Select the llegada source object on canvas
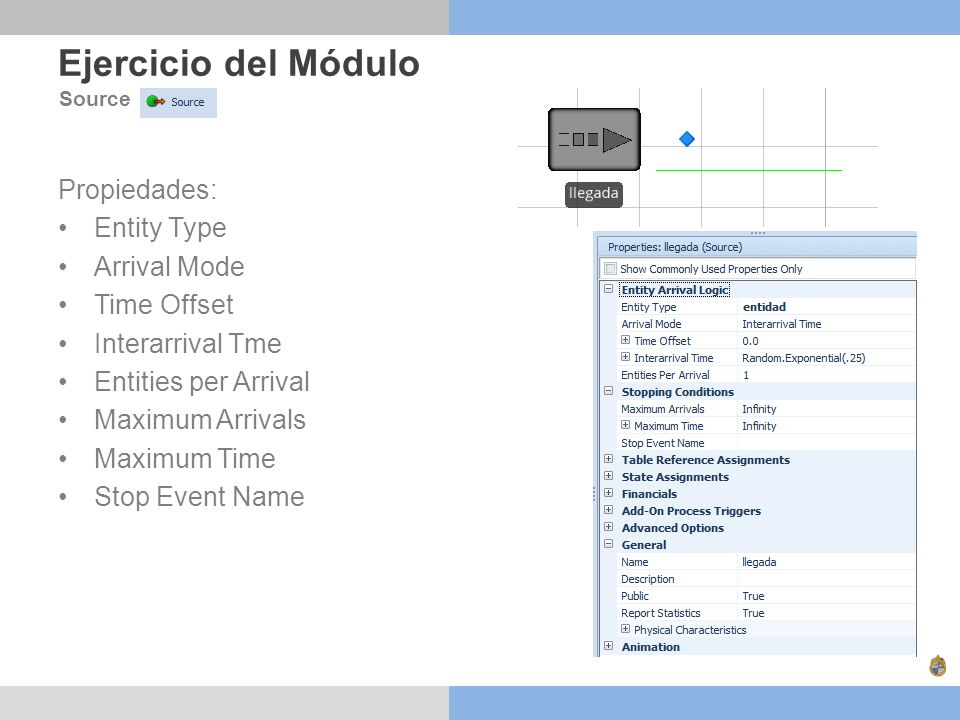The height and width of the screenshot is (720, 960). coord(594,140)
